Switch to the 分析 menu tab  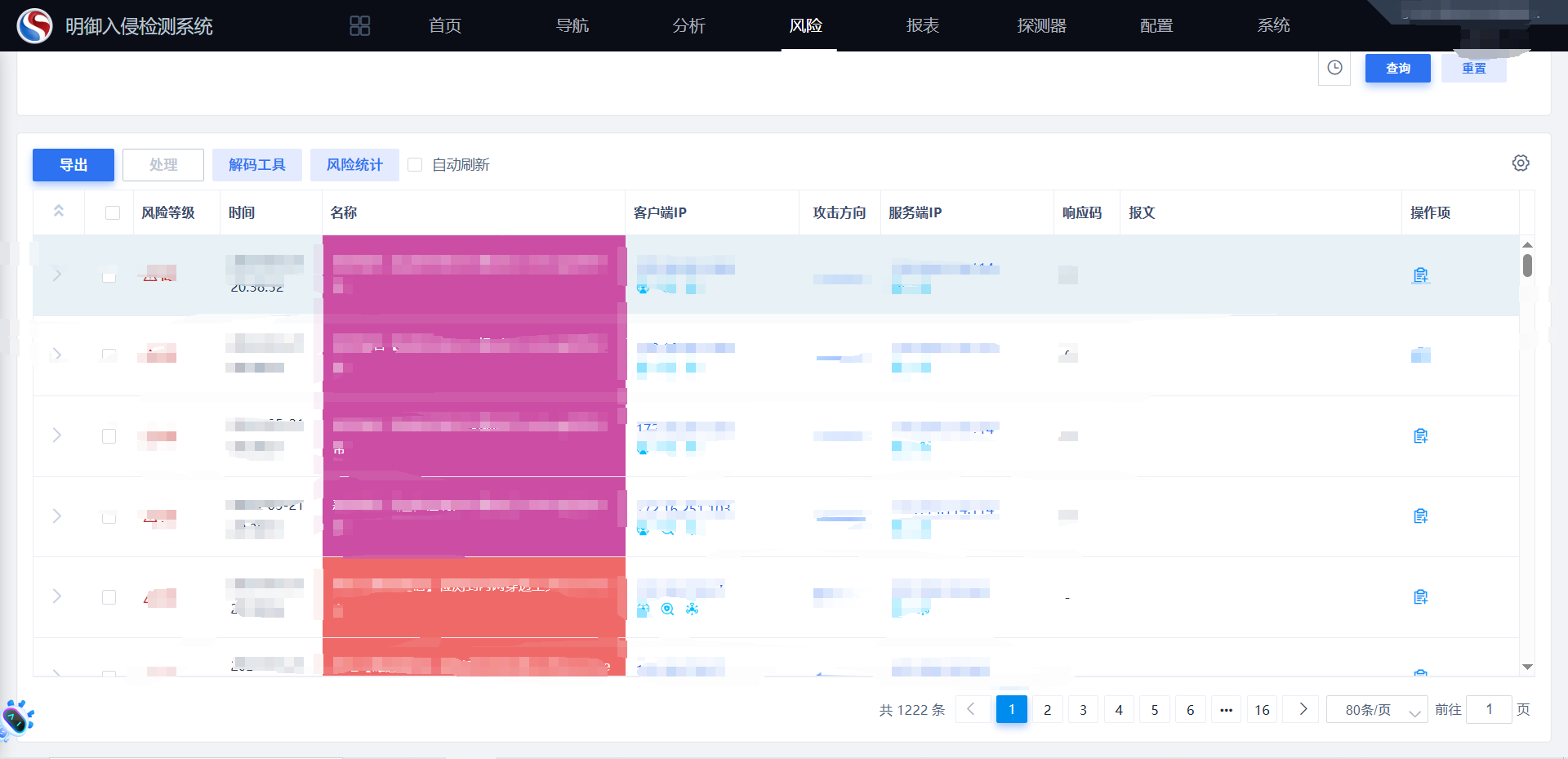688,26
